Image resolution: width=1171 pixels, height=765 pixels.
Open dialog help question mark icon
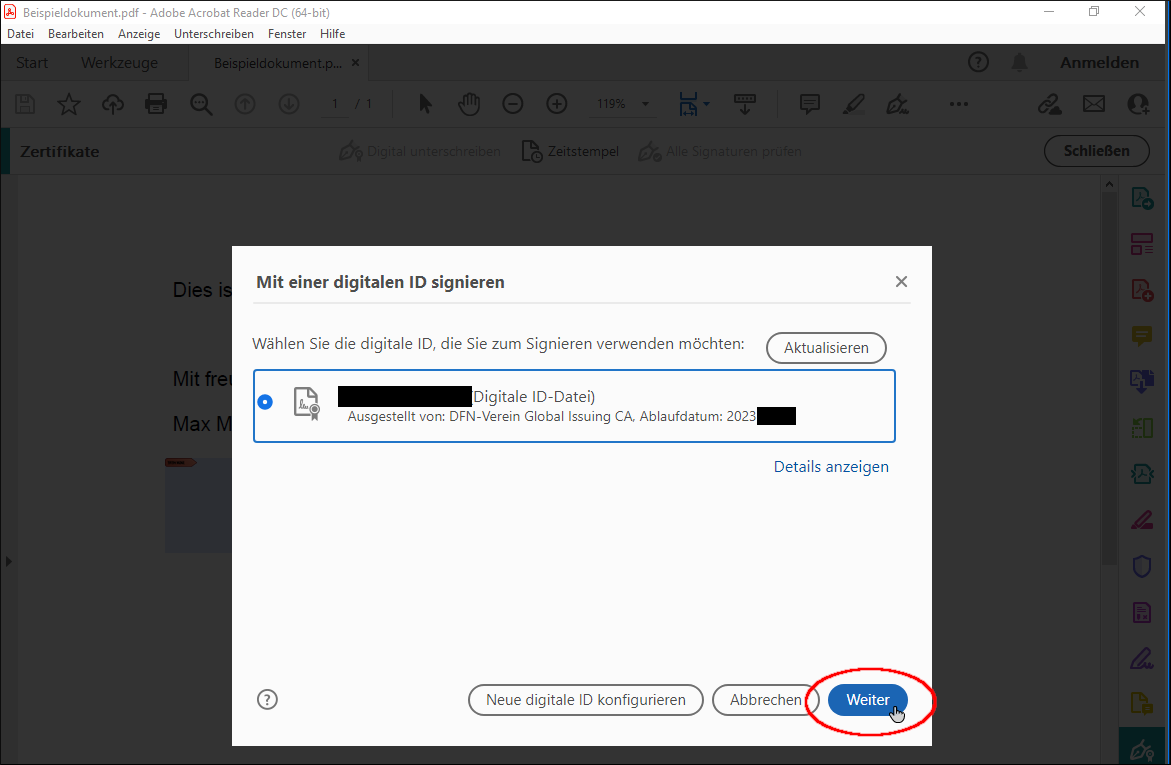pos(267,699)
